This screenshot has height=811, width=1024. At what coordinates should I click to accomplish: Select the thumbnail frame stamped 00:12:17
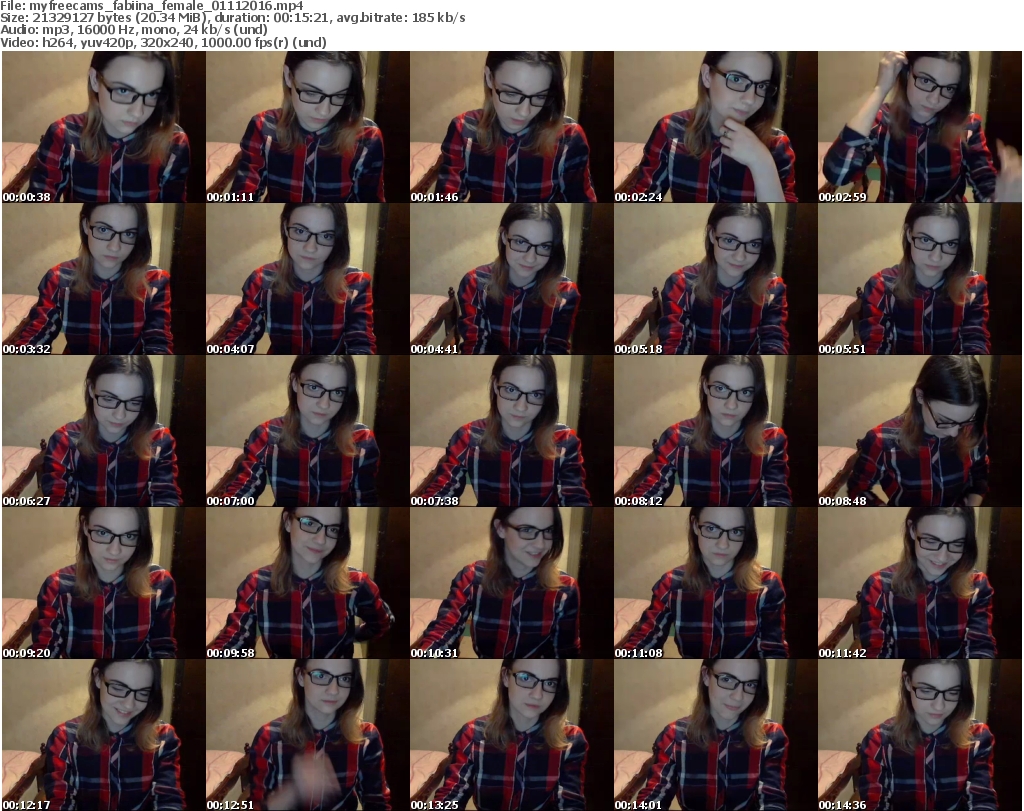104,735
